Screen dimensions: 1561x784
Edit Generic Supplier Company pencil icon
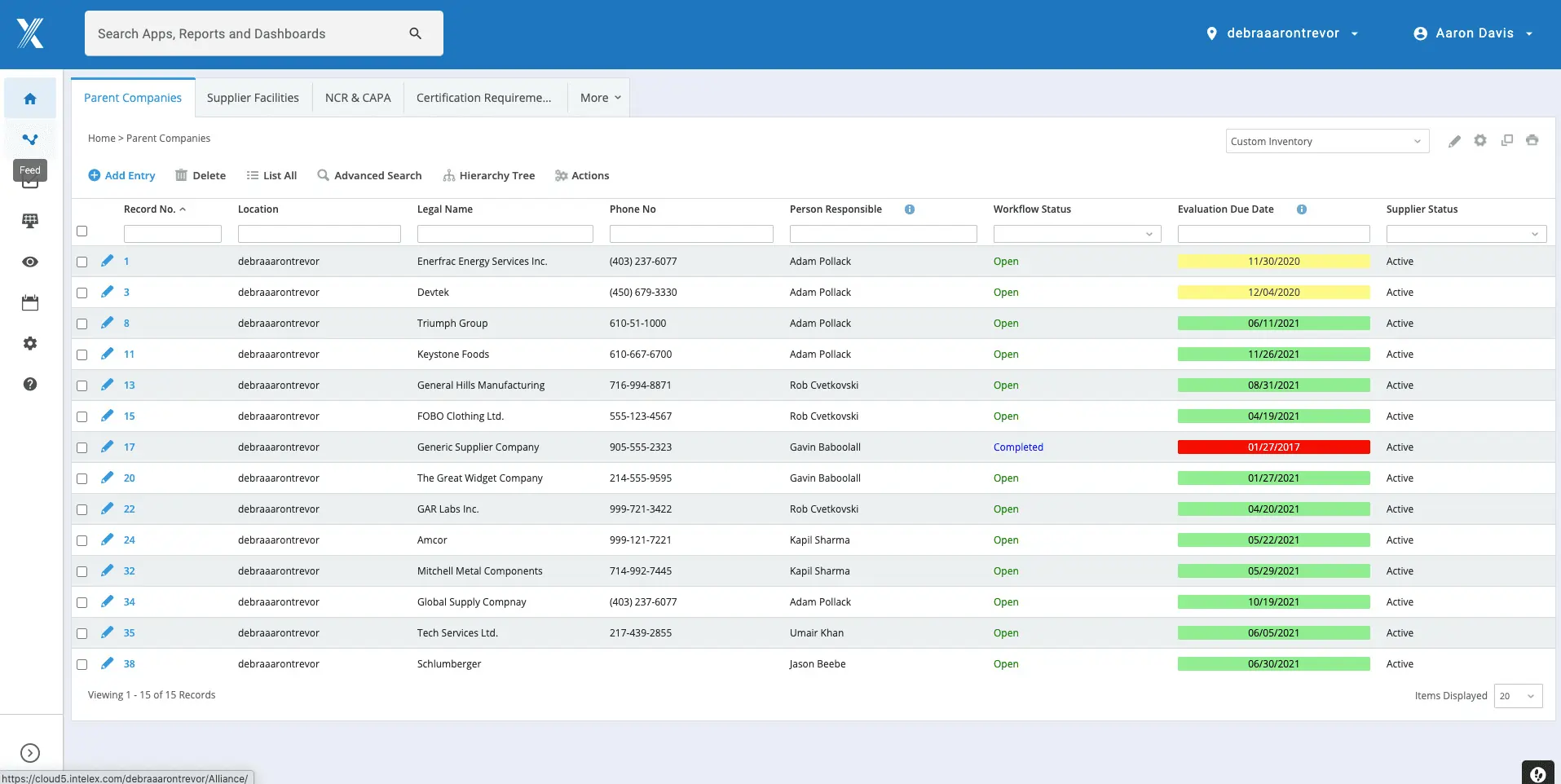pyautogui.click(x=107, y=447)
